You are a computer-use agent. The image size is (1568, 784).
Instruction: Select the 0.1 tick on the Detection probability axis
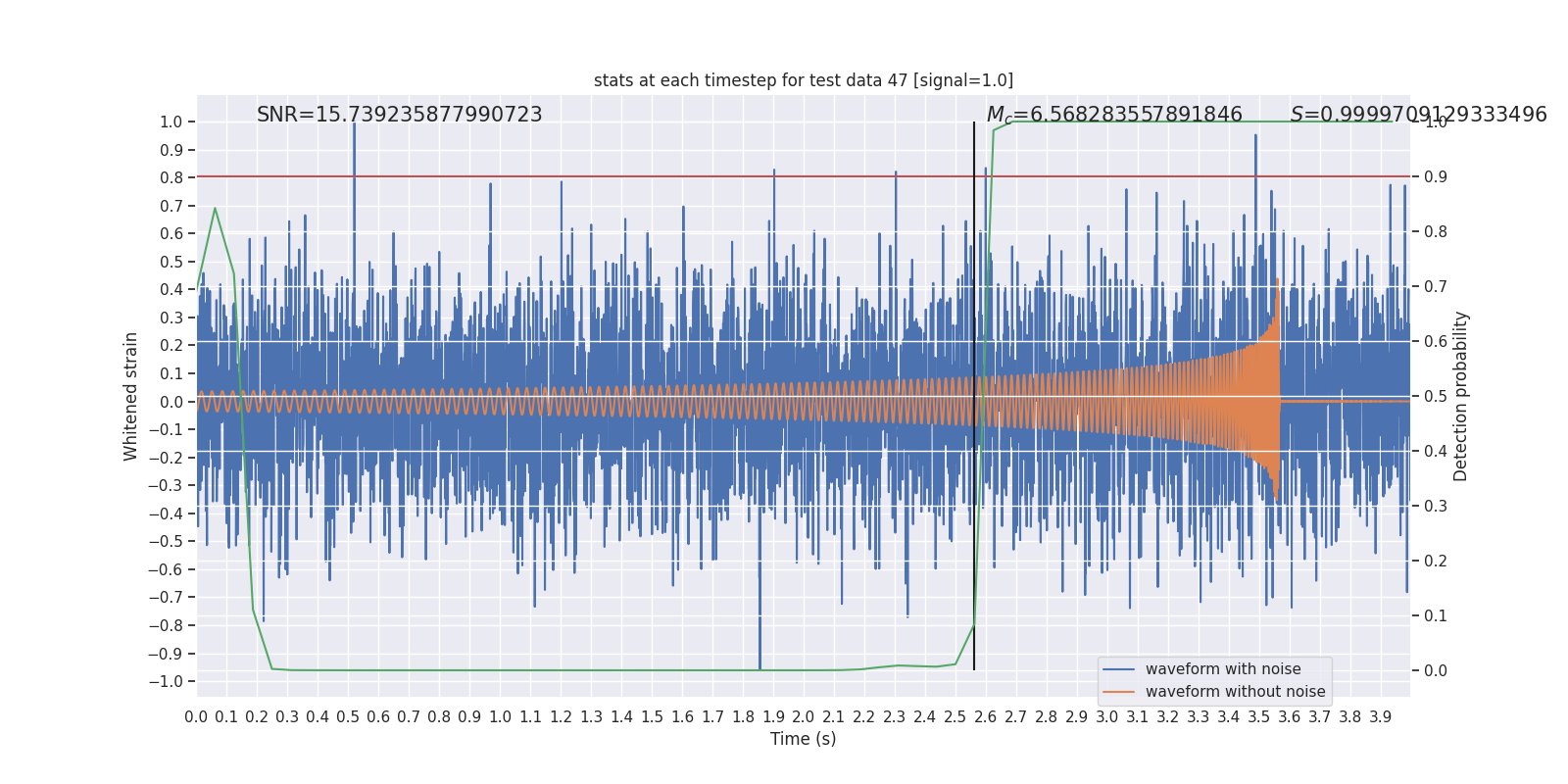[1436, 616]
